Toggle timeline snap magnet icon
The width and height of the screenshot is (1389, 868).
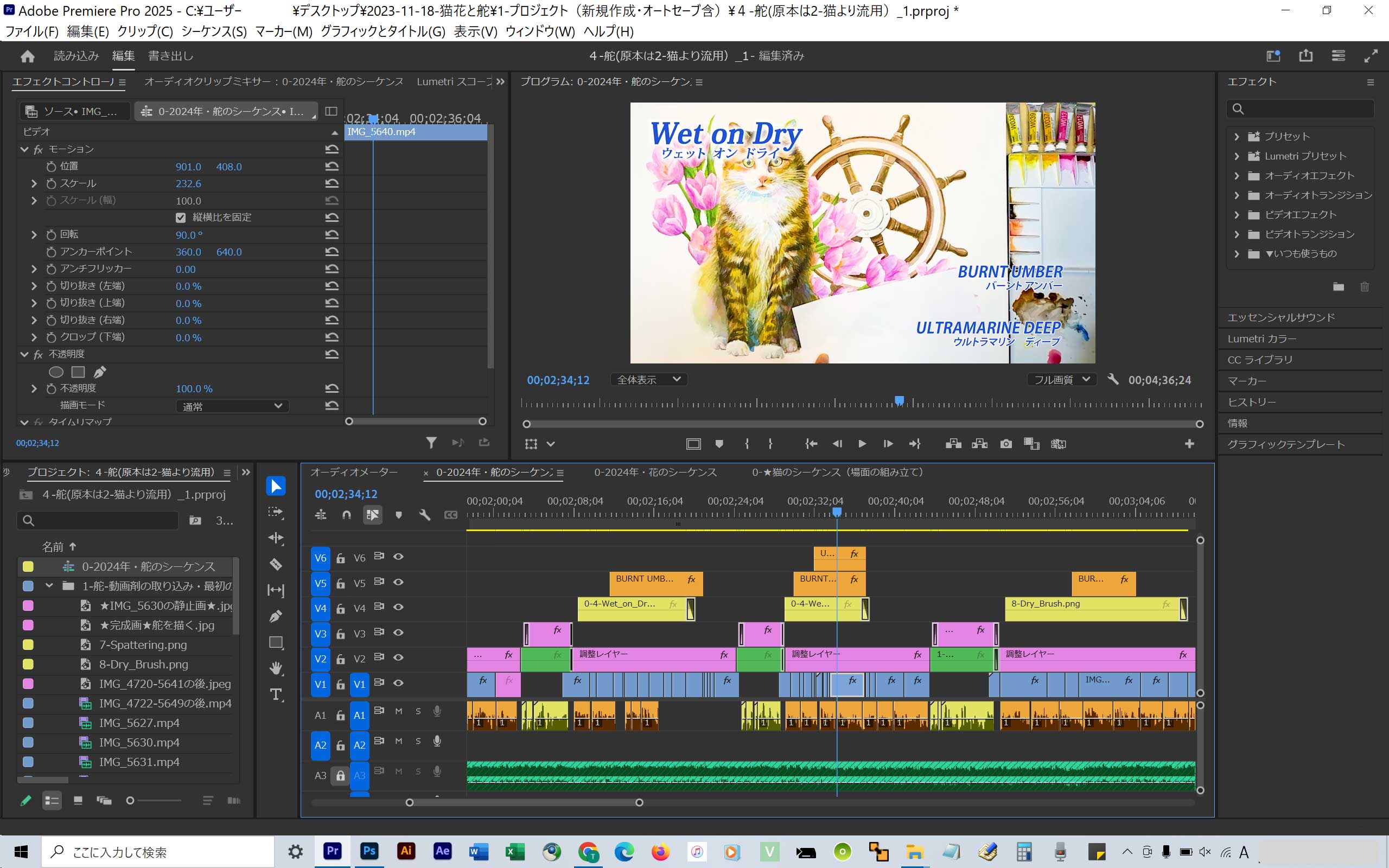tap(347, 515)
